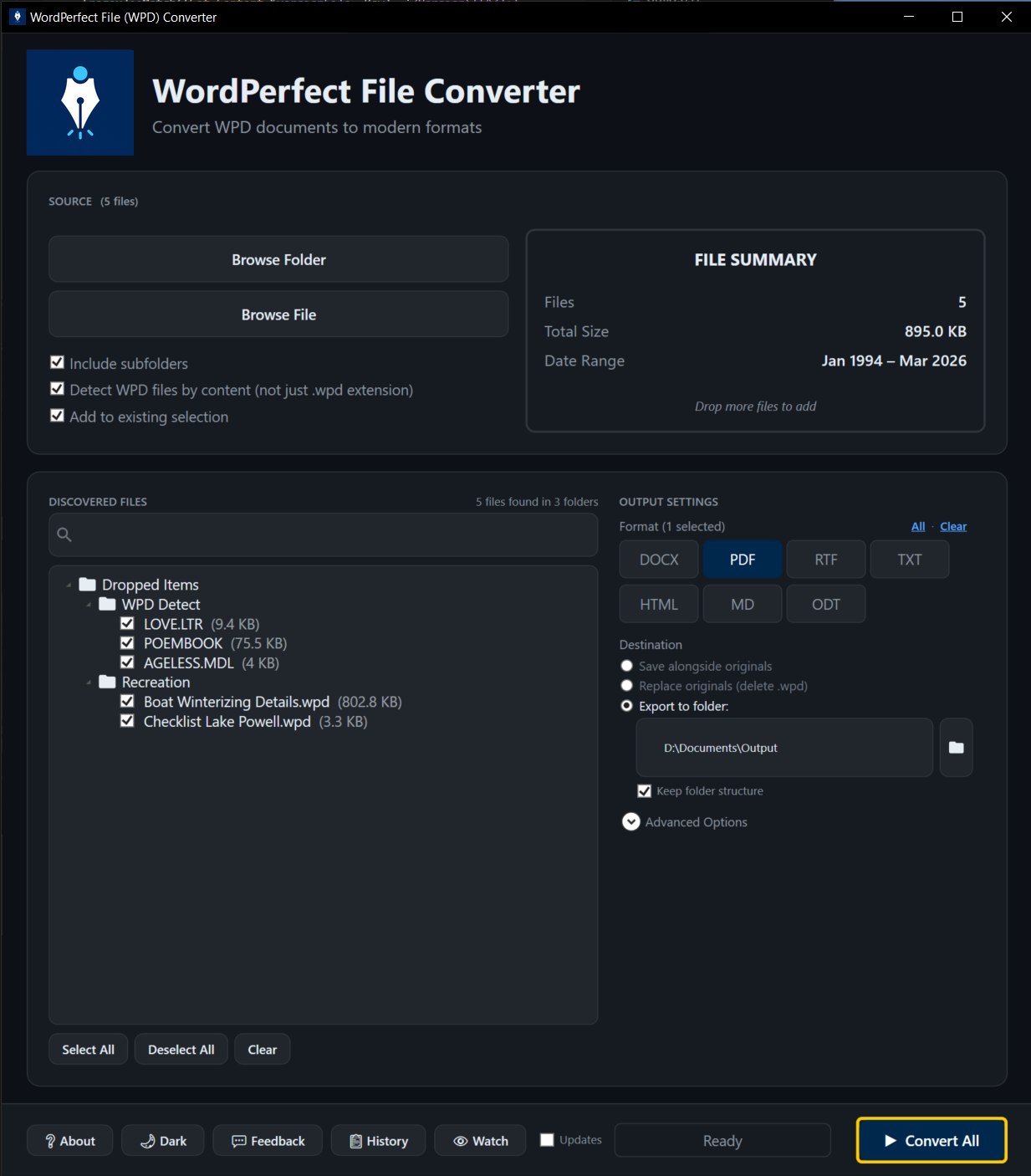Image resolution: width=1031 pixels, height=1176 pixels.
Task: Click the Recreation folder icon
Action: [107, 682]
